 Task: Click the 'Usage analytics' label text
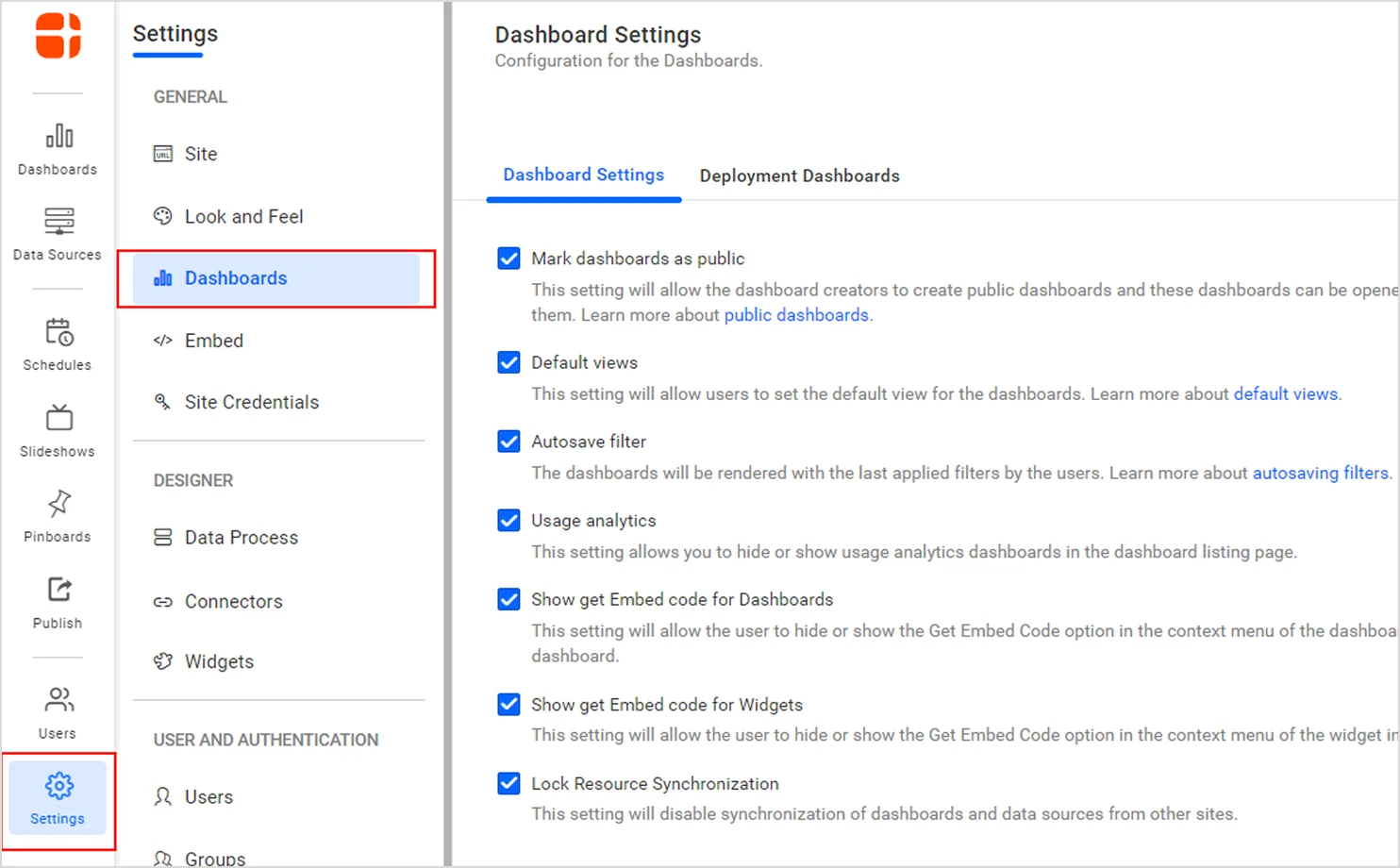(x=593, y=520)
